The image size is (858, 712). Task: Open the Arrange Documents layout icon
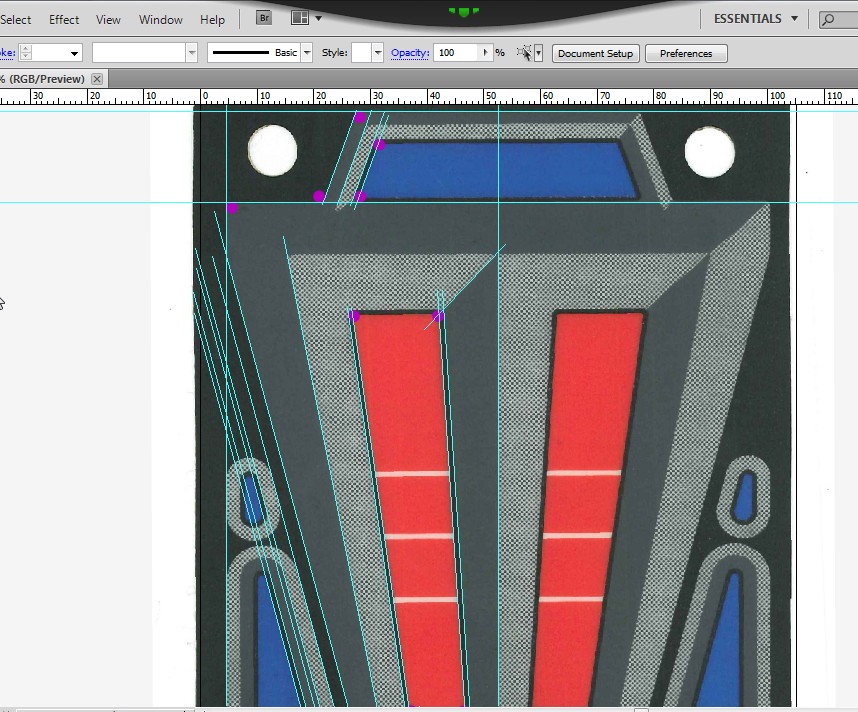[300, 18]
